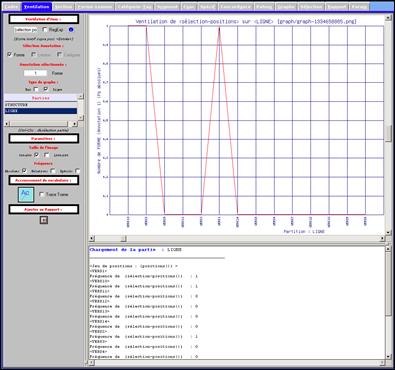395x370 pixels.
Task: Click the results text pane scroll-up arrow
Action: (388, 249)
